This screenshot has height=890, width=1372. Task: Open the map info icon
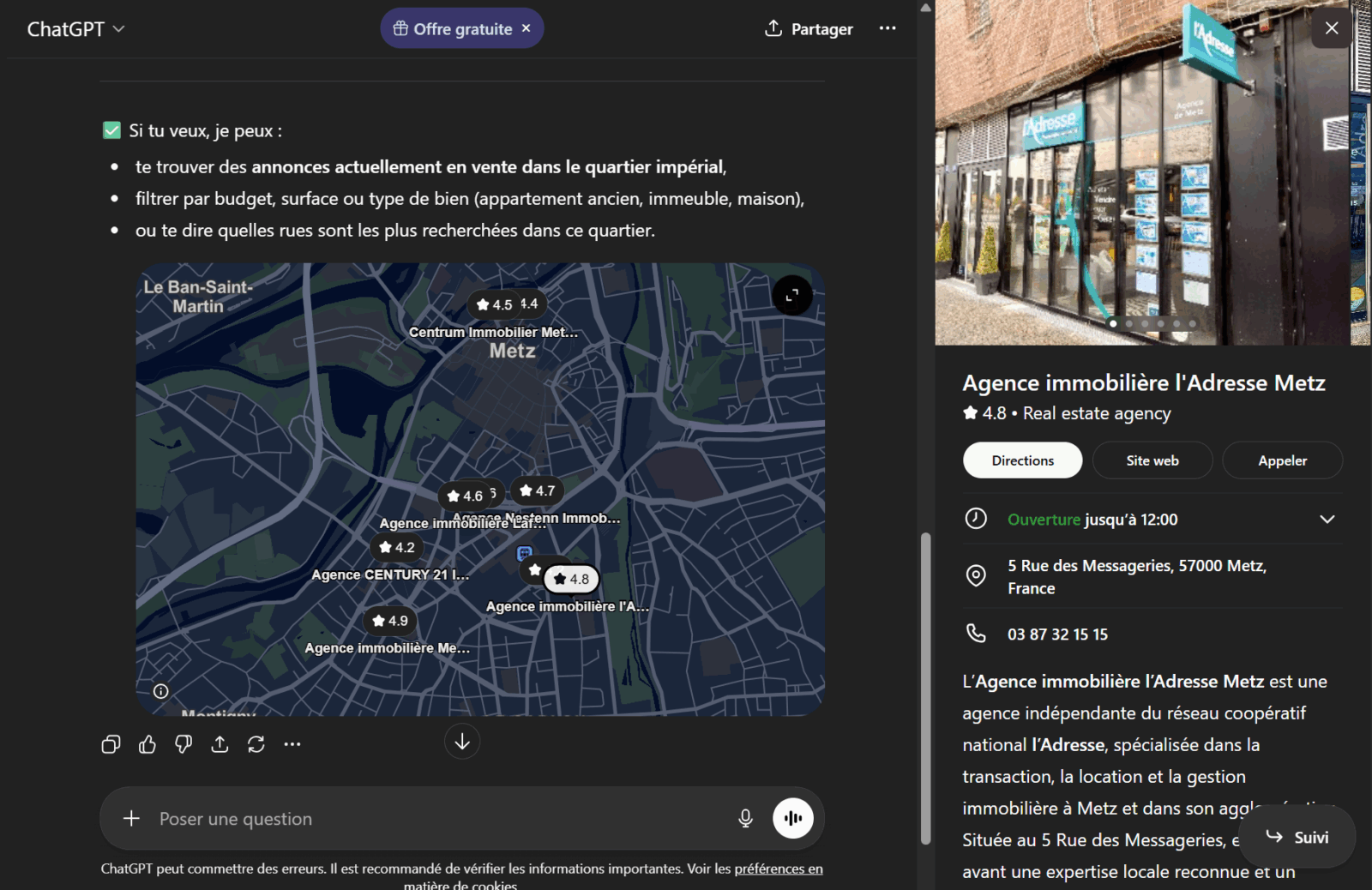pos(161,691)
